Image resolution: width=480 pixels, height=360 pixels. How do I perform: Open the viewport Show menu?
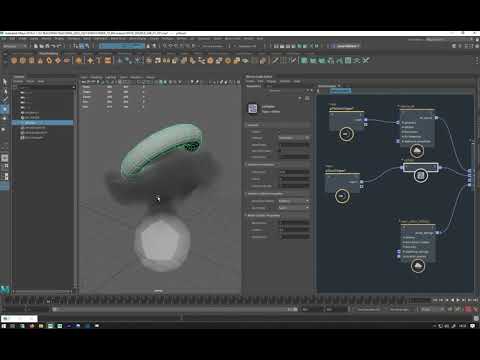[x=124, y=77]
